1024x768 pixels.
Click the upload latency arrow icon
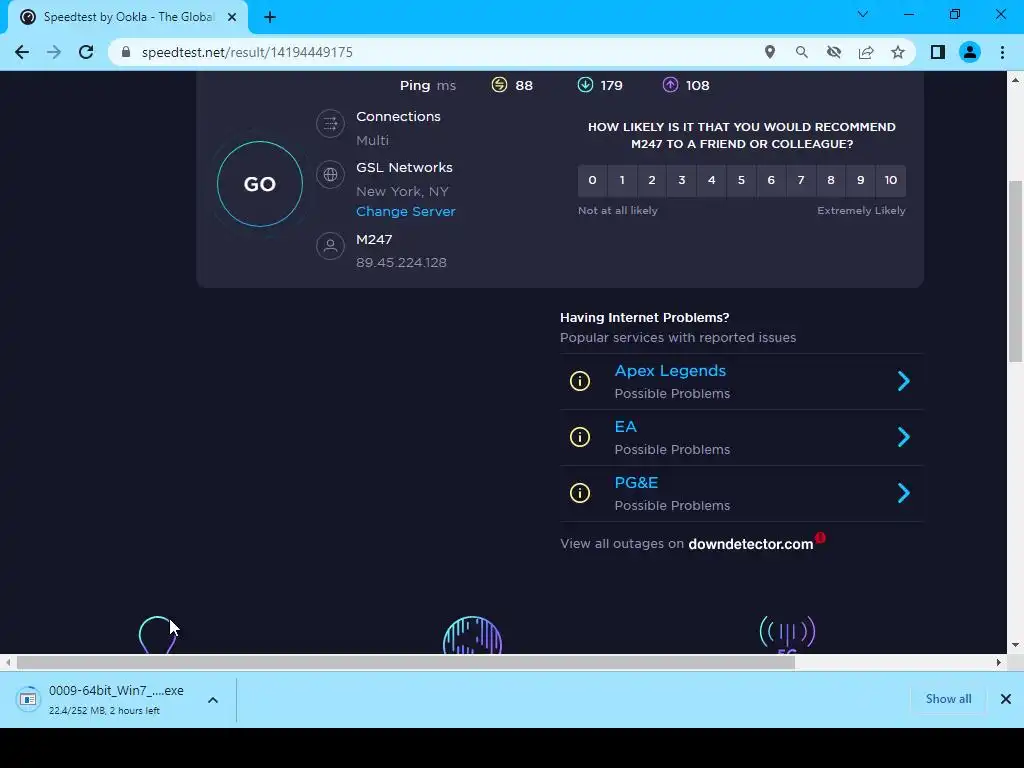point(671,85)
